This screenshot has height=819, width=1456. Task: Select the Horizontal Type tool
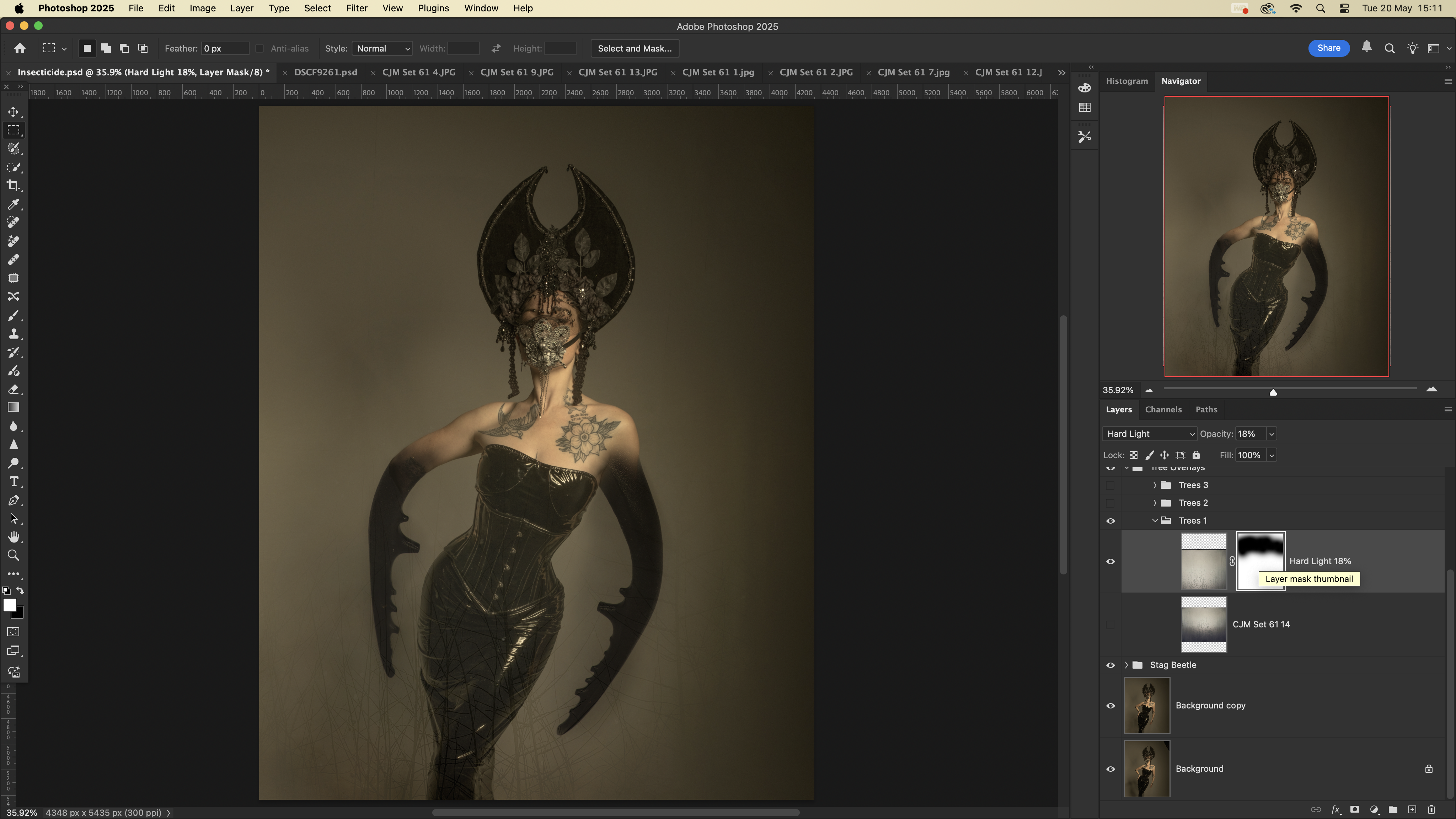(14, 482)
